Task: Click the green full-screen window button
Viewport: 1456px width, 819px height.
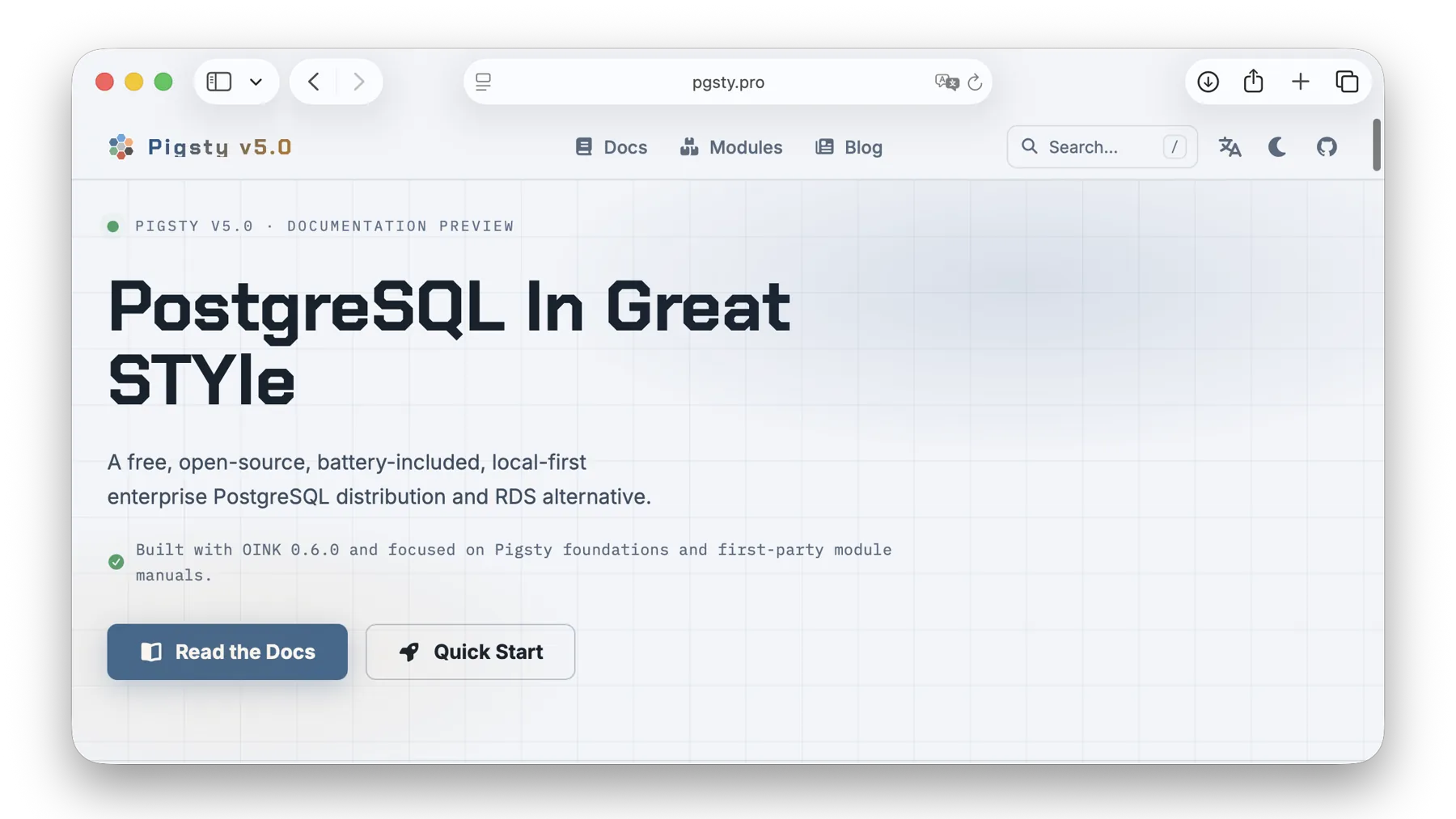Action: coord(163,82)
